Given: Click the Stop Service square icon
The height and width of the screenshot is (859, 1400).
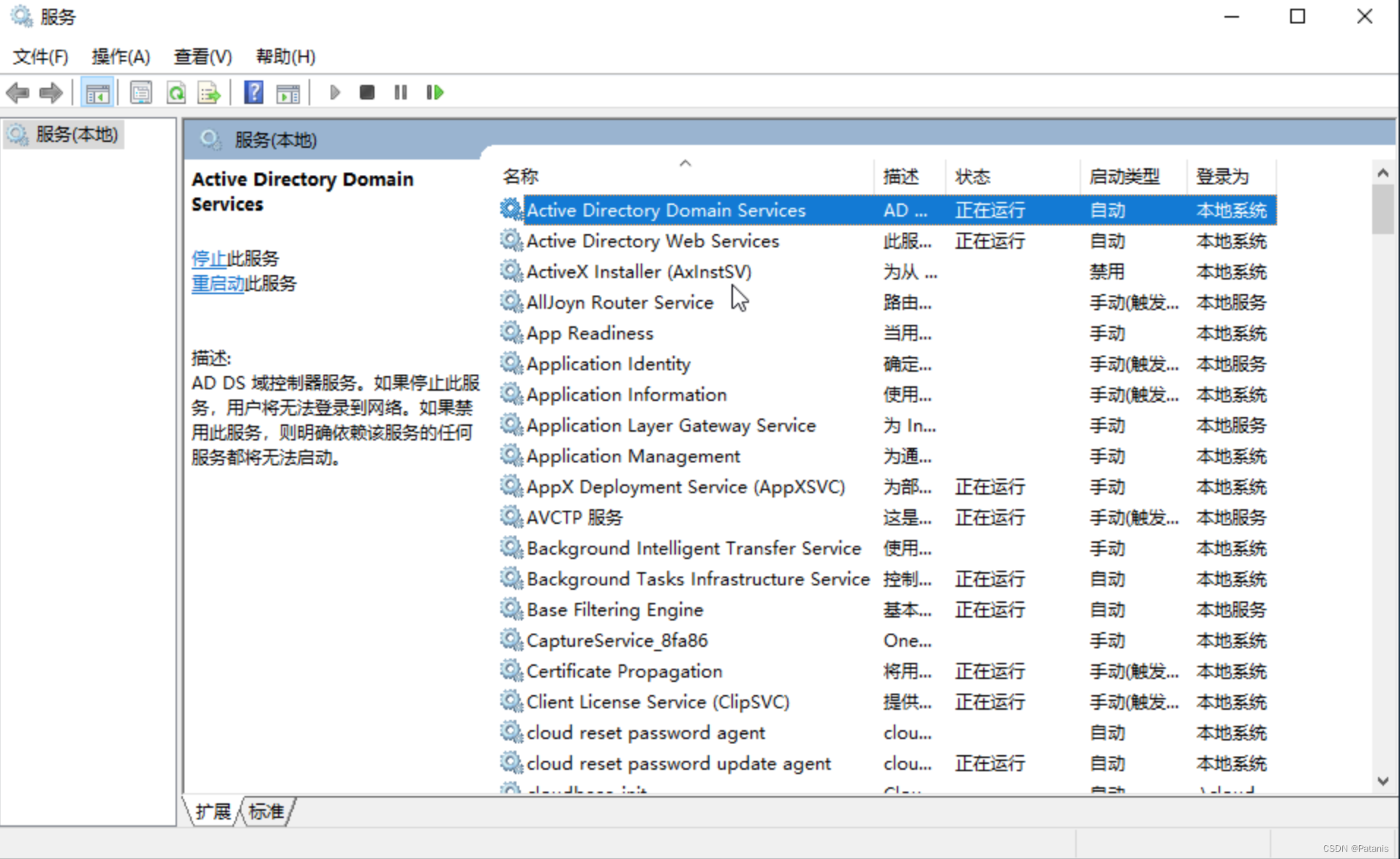Looking at the screenshot, I should (x=367, y=93).
